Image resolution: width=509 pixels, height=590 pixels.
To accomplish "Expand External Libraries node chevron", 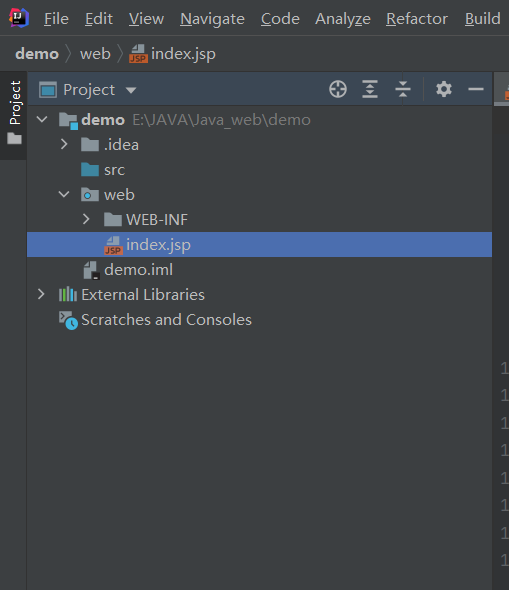I will tap(41, 294).
